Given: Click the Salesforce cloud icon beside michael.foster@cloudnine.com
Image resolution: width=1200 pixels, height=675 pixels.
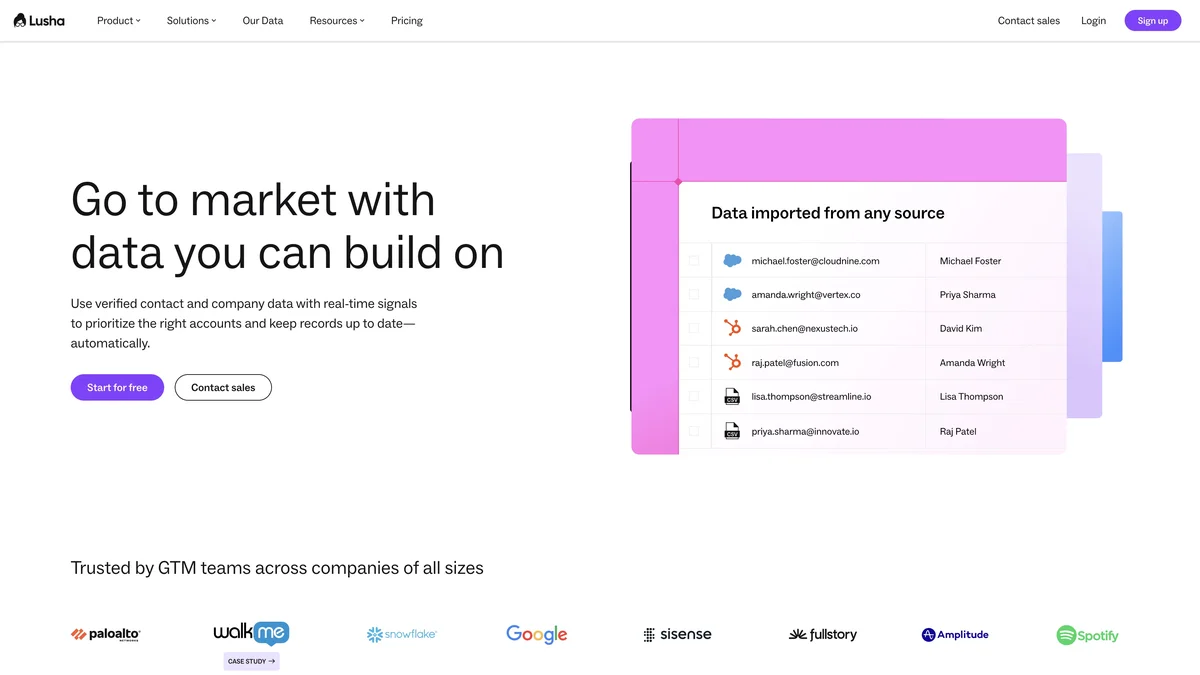Looking at the screenshot, I should pyautogui.click(x=732, y=261).
